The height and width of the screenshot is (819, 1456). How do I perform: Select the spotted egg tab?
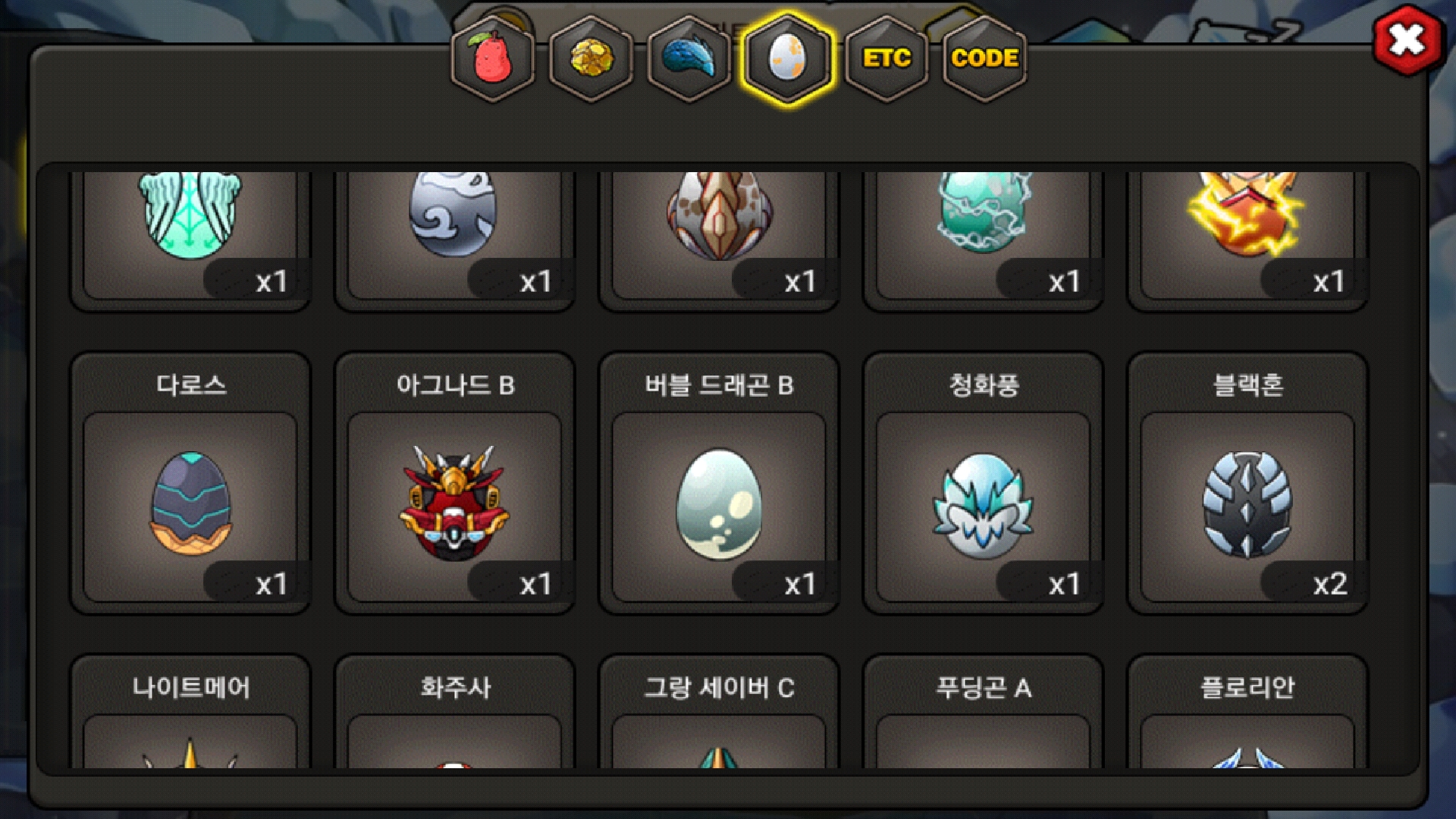click(x=788, y=58)
